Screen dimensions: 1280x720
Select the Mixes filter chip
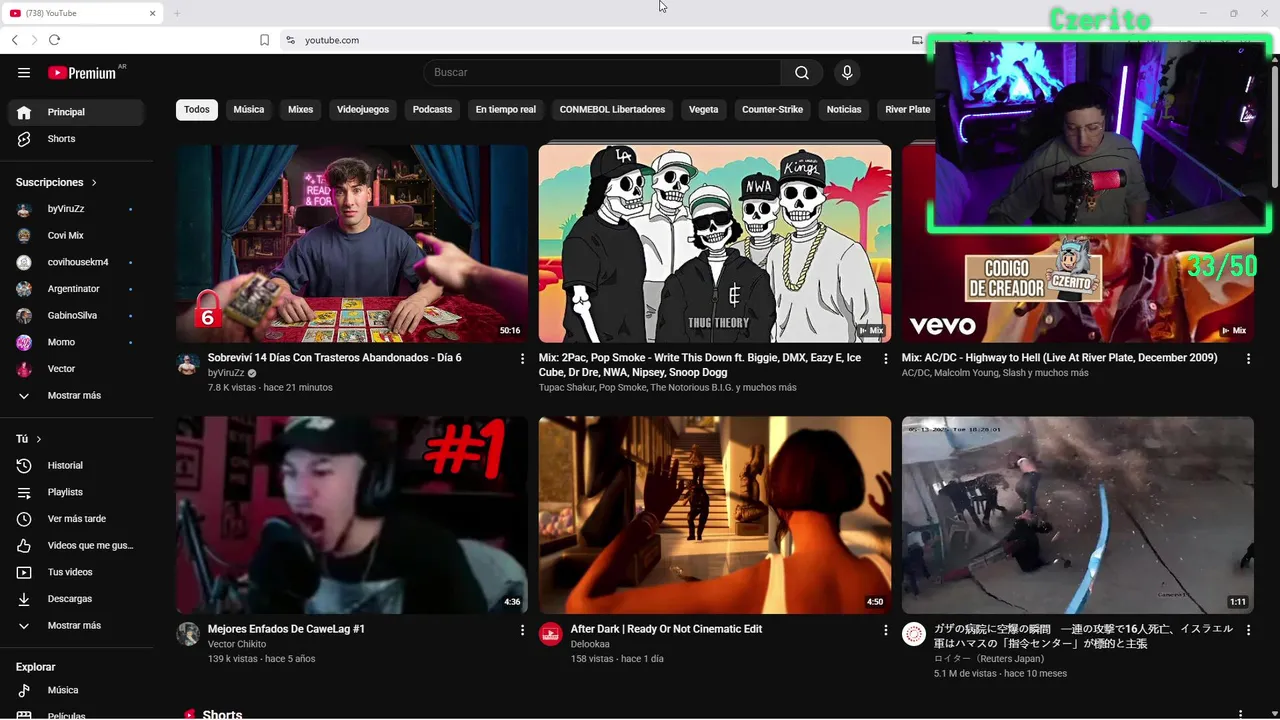click(x=301, y=110)
